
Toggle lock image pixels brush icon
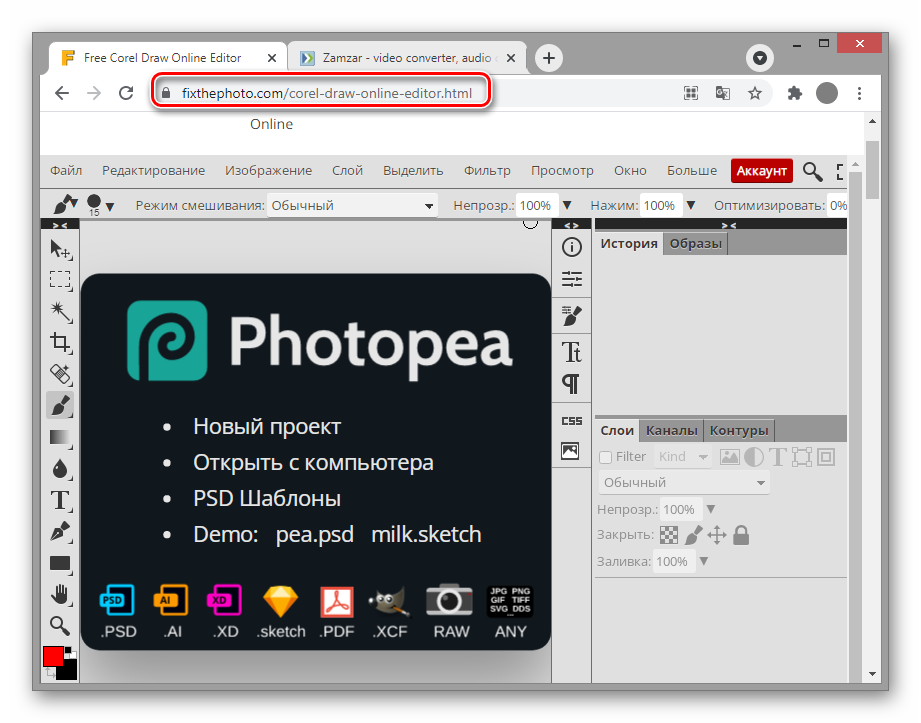click(694, 535)
